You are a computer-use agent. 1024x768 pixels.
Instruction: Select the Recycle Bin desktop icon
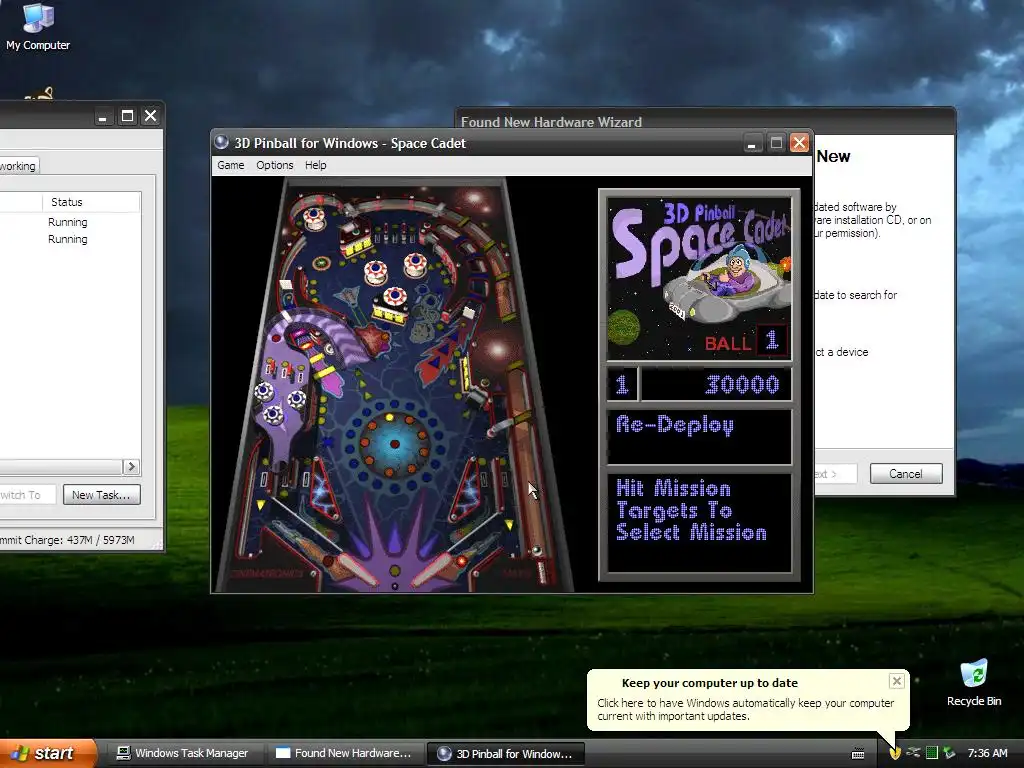click(x=974, y=683)
